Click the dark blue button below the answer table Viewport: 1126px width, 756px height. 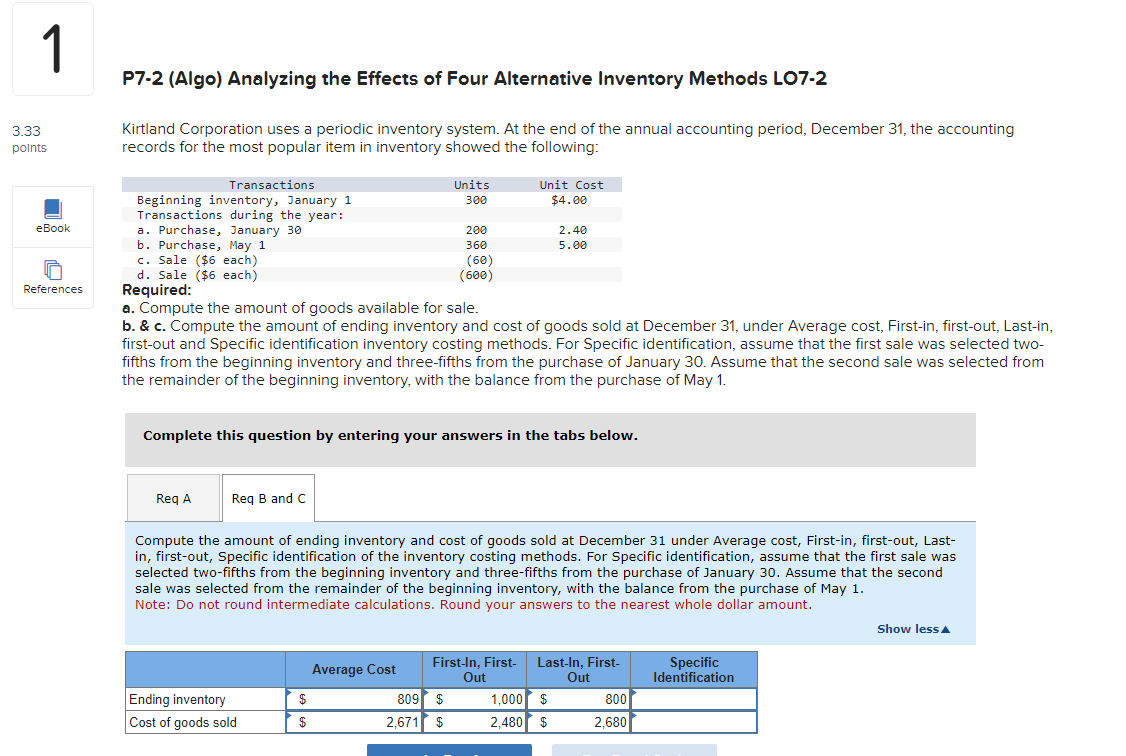[448, 751]
